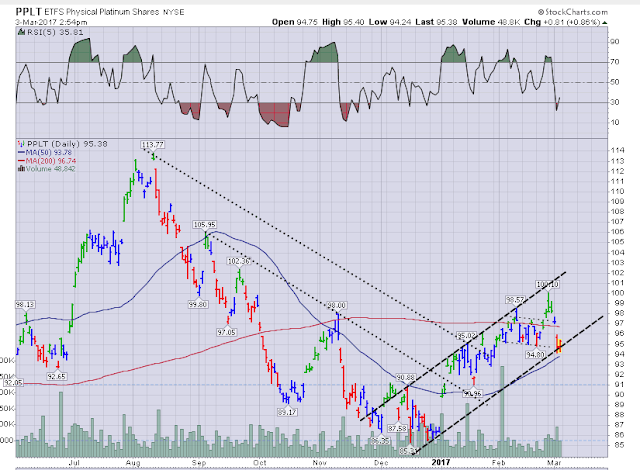Image resolution: width=640 pixels, height=470 pixels.
Task: Click the RSI 90 axis label
Action: 614,42
